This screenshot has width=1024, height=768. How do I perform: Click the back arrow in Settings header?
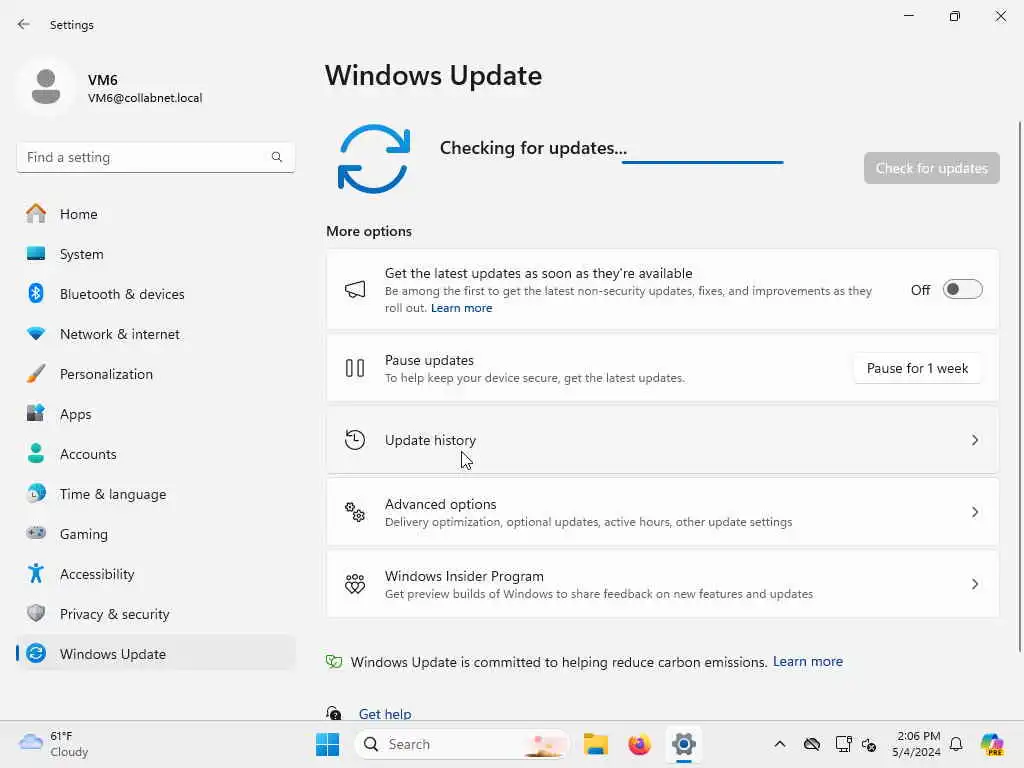(x=24, y=24)
